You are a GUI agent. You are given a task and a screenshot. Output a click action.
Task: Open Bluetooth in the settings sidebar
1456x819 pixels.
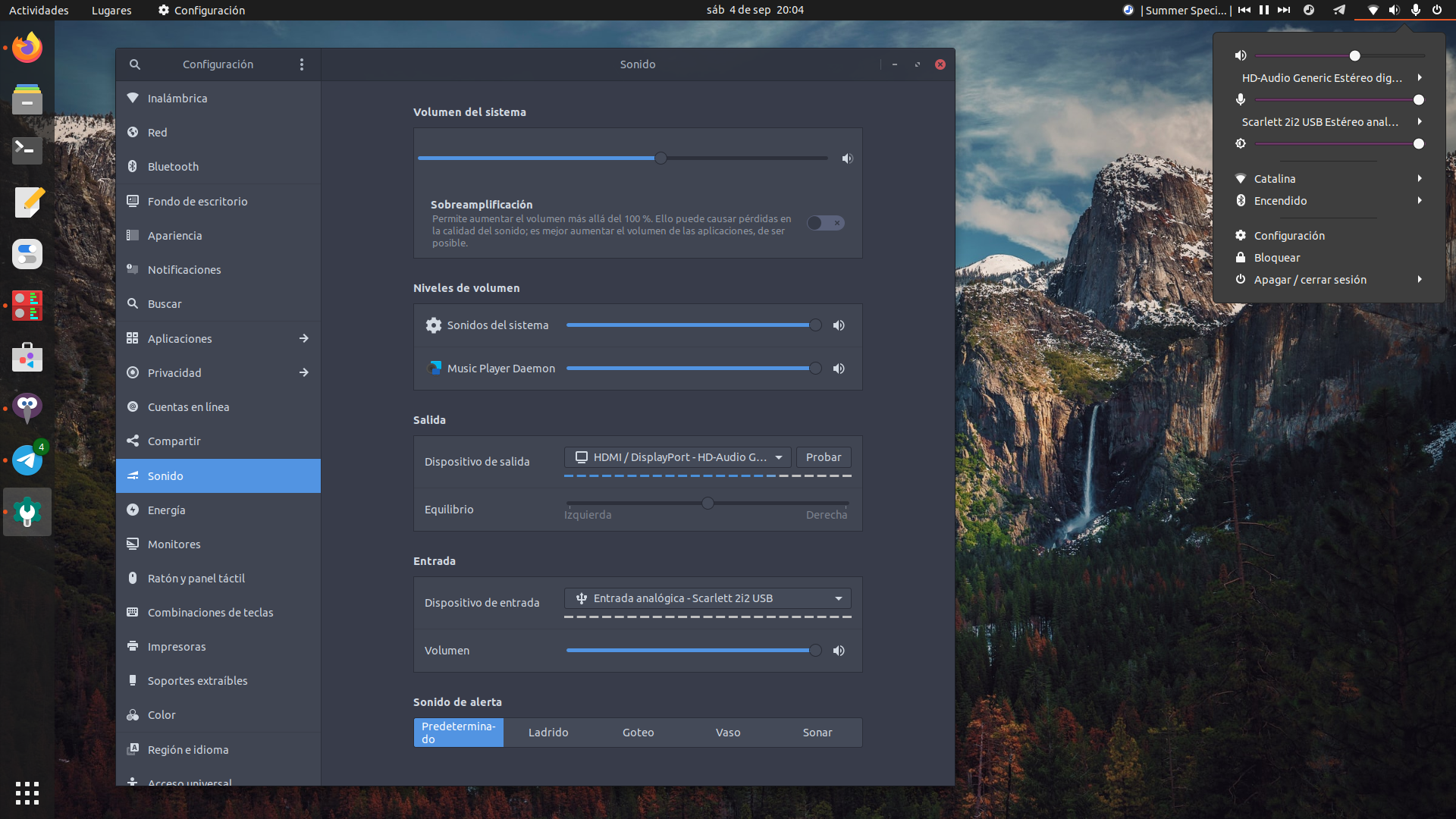(173, 167)
